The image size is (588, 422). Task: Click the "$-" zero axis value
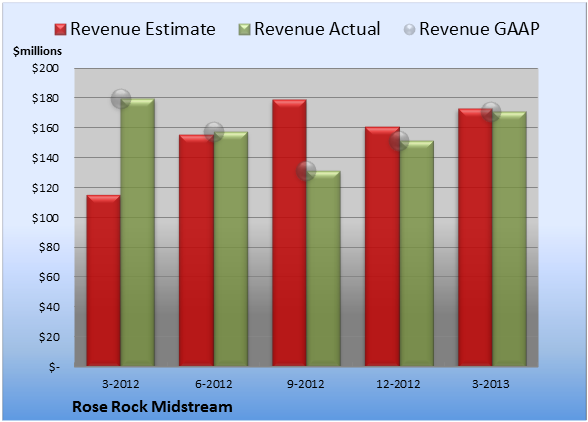tap(54, 366)
